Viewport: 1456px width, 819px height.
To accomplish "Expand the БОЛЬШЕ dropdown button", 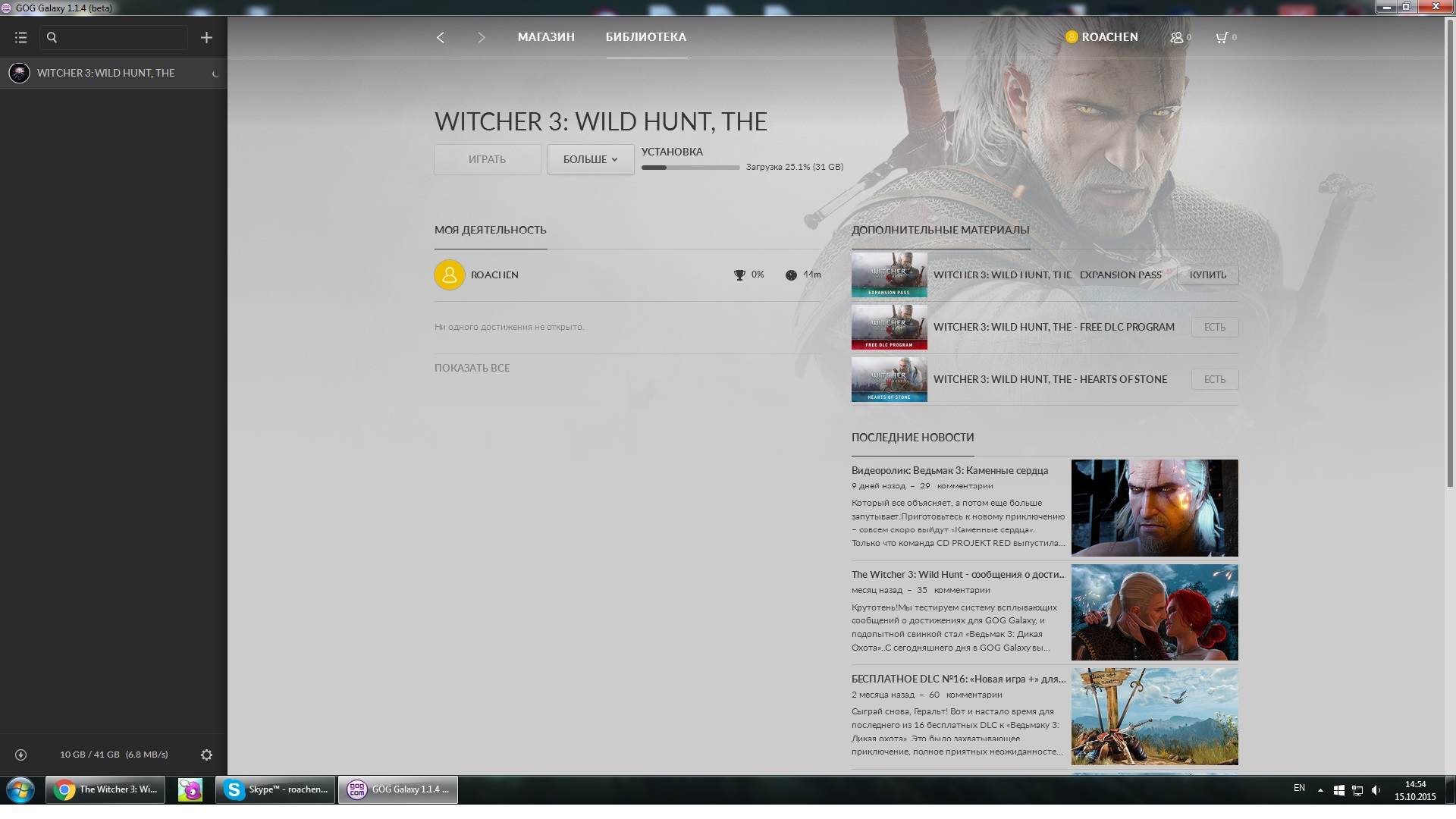I will coord(591,159).
